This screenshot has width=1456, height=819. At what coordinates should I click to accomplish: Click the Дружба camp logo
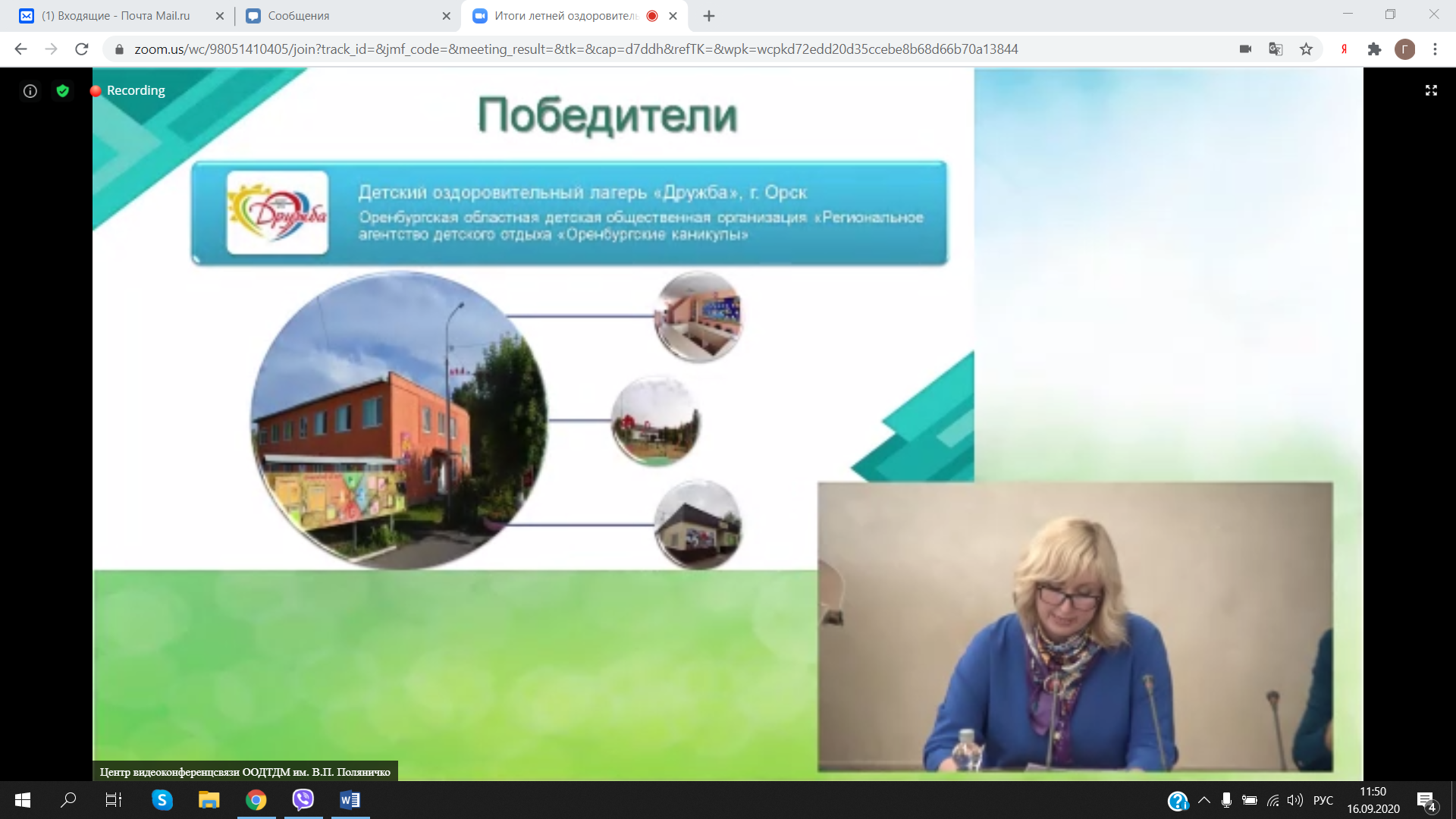[x=278, y=212]
